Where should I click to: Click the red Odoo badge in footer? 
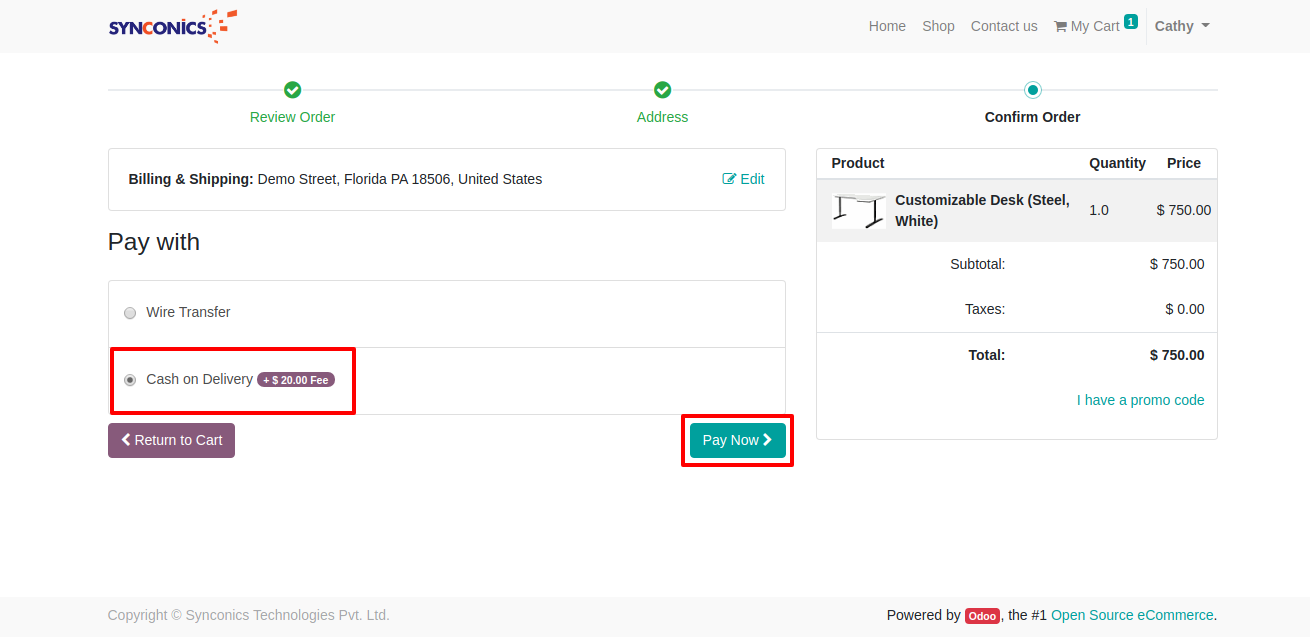click(982, 616)
